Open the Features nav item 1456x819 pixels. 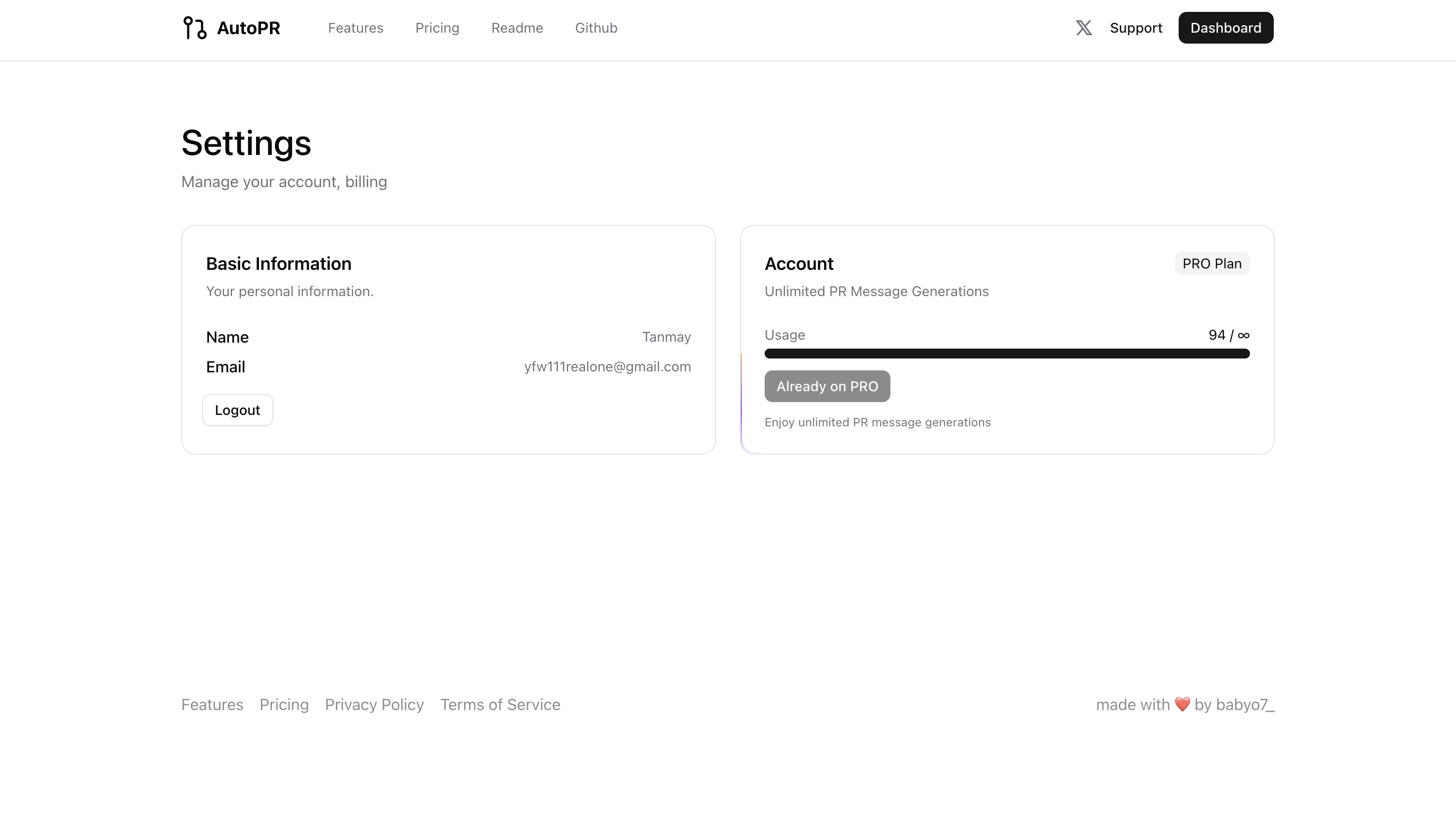point(356,28)
